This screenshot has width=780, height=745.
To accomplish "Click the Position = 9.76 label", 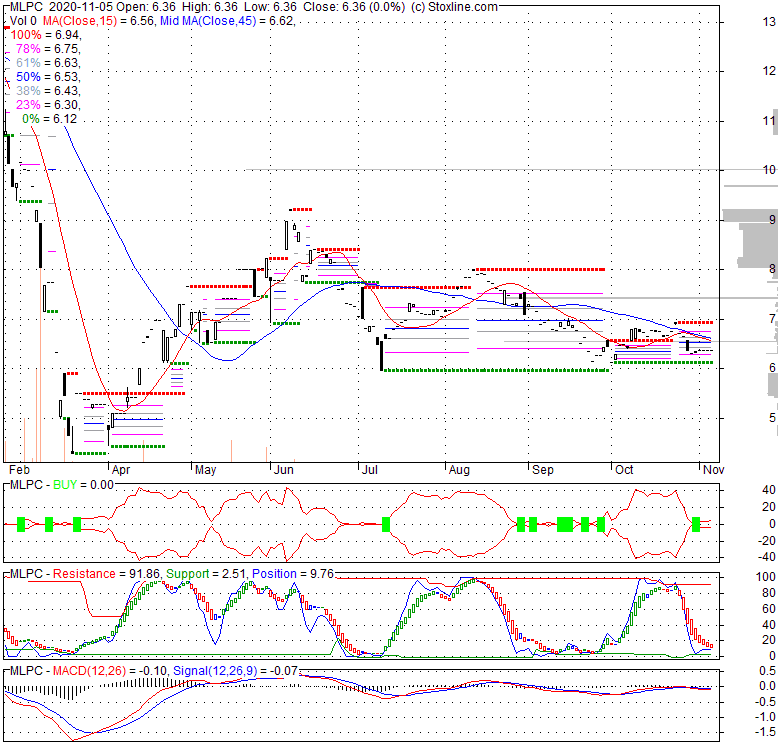I will 292,574.
